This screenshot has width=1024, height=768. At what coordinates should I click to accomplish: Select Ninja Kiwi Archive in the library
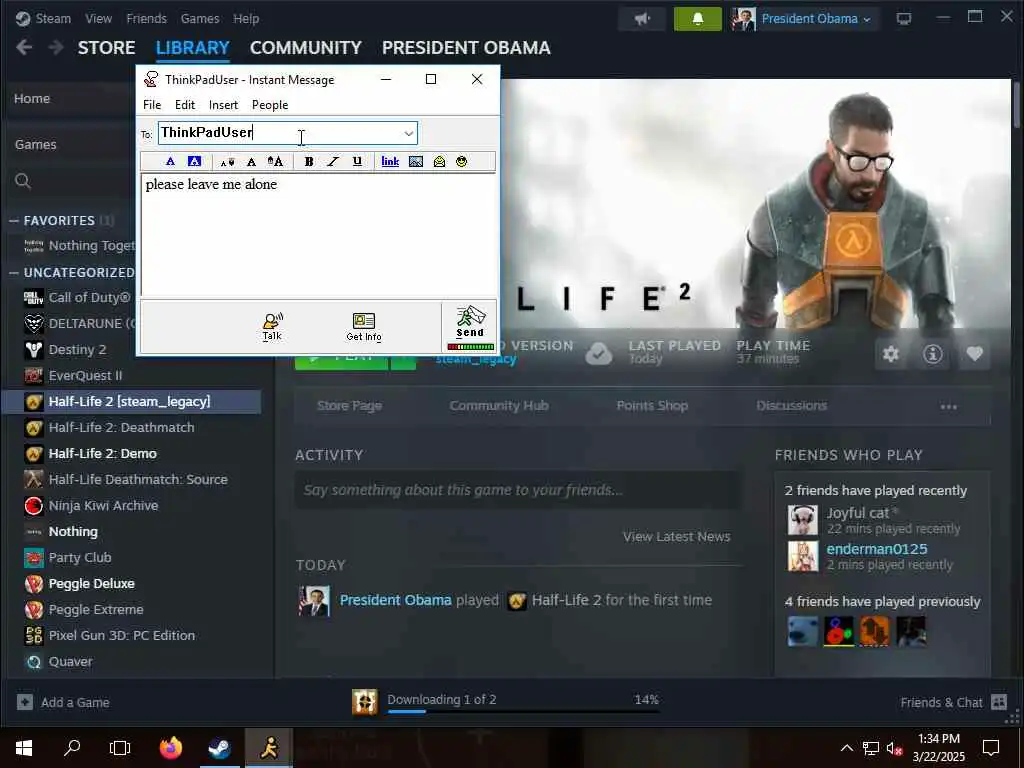[x=103, y=505]
